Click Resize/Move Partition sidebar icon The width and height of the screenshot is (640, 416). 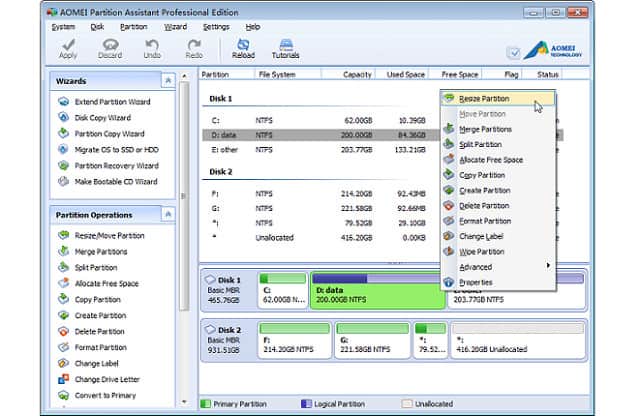63,236
